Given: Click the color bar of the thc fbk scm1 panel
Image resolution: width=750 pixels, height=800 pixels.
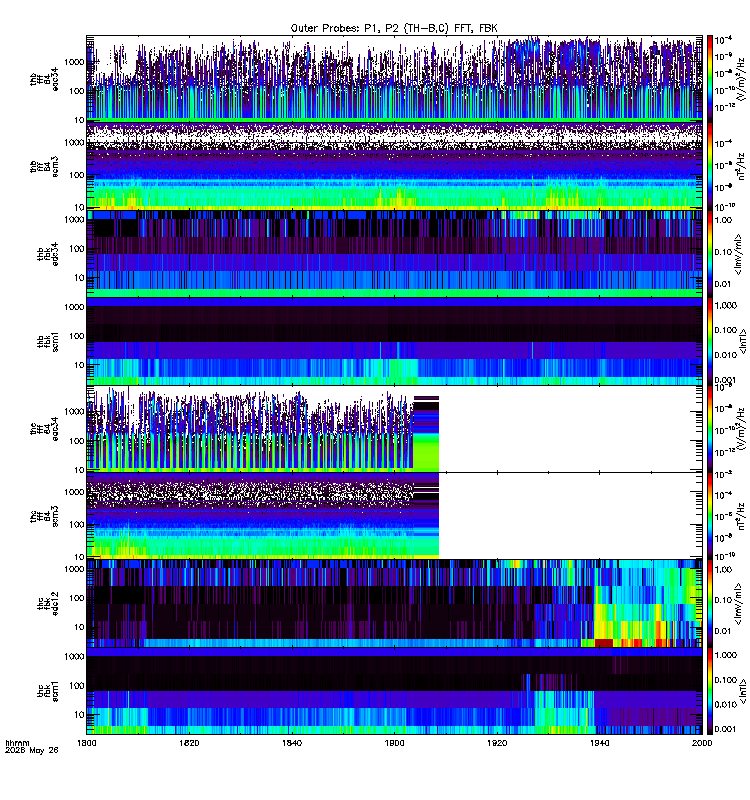Looking at the screenshot, I should [x=710, y=691].
